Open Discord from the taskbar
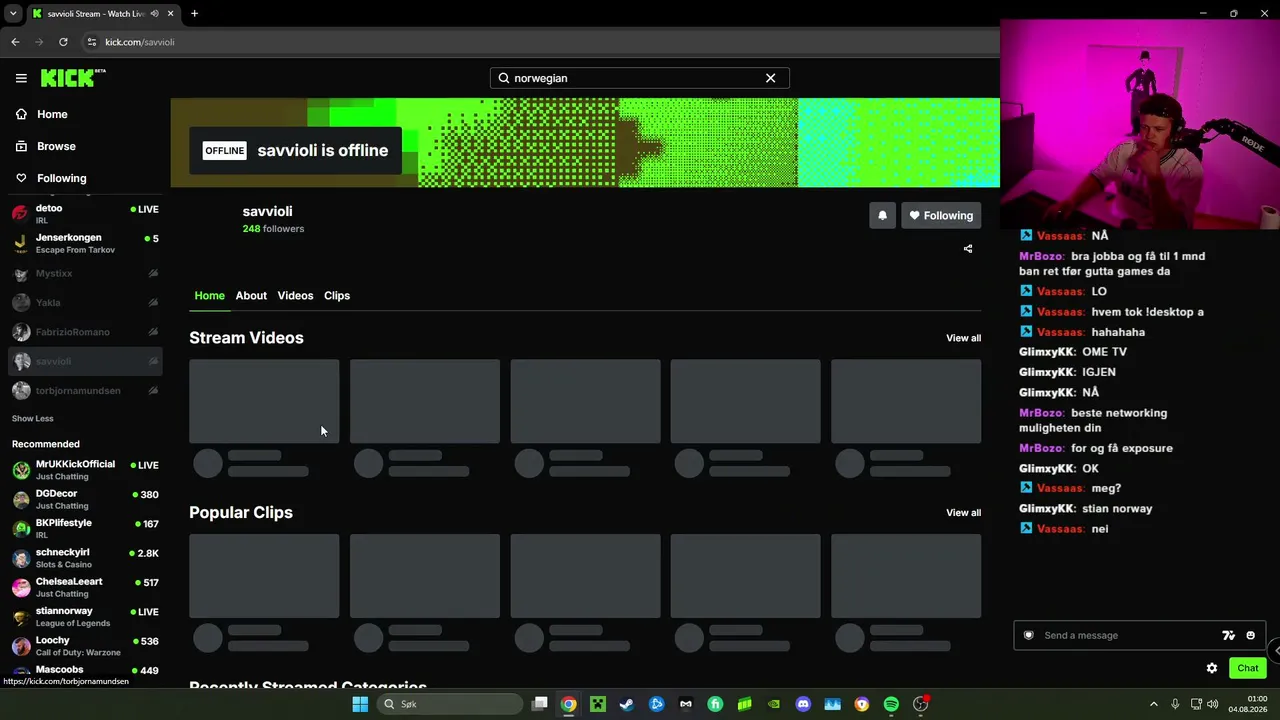 coord(803,704)
